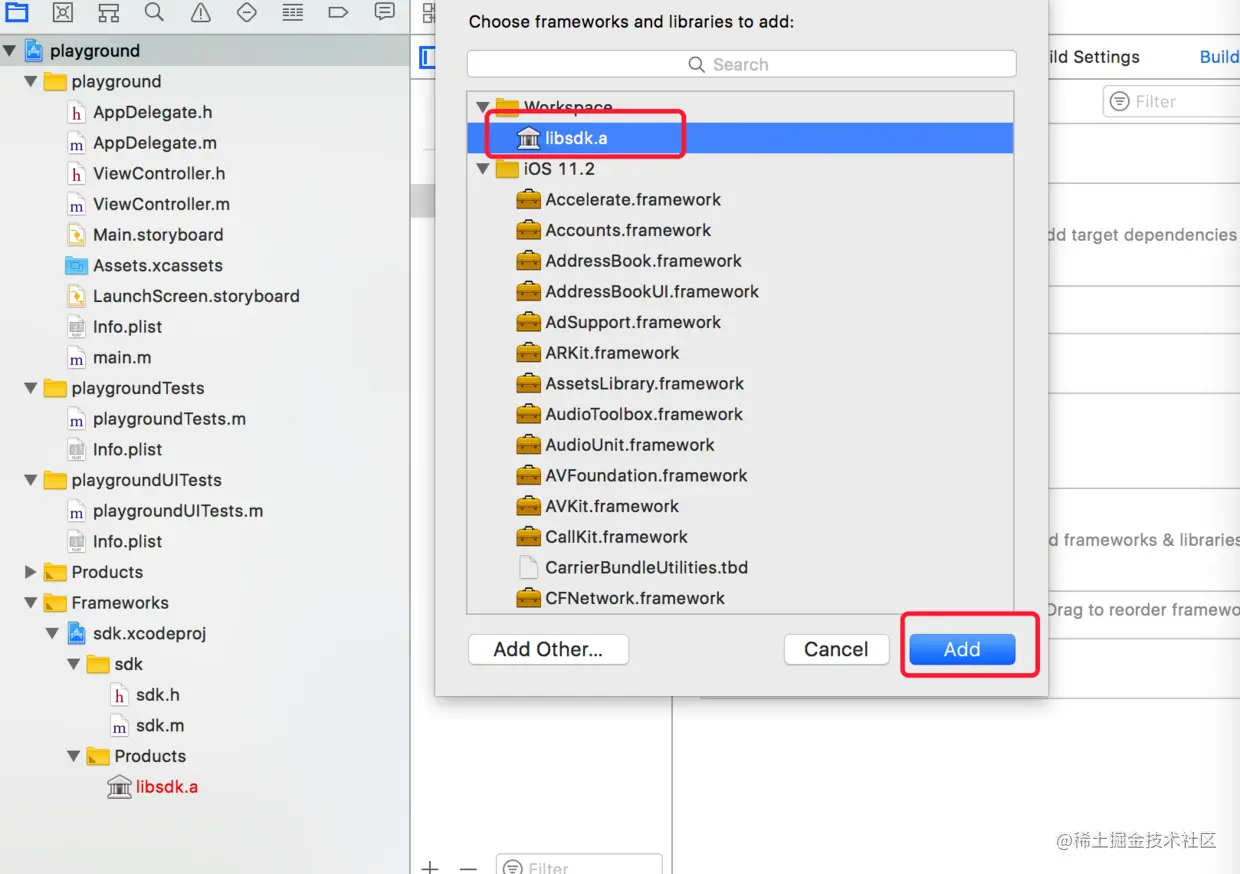Screen dimensions: 1240x874
Task: Open sdk.m implementation file
Action: point(159,726)
